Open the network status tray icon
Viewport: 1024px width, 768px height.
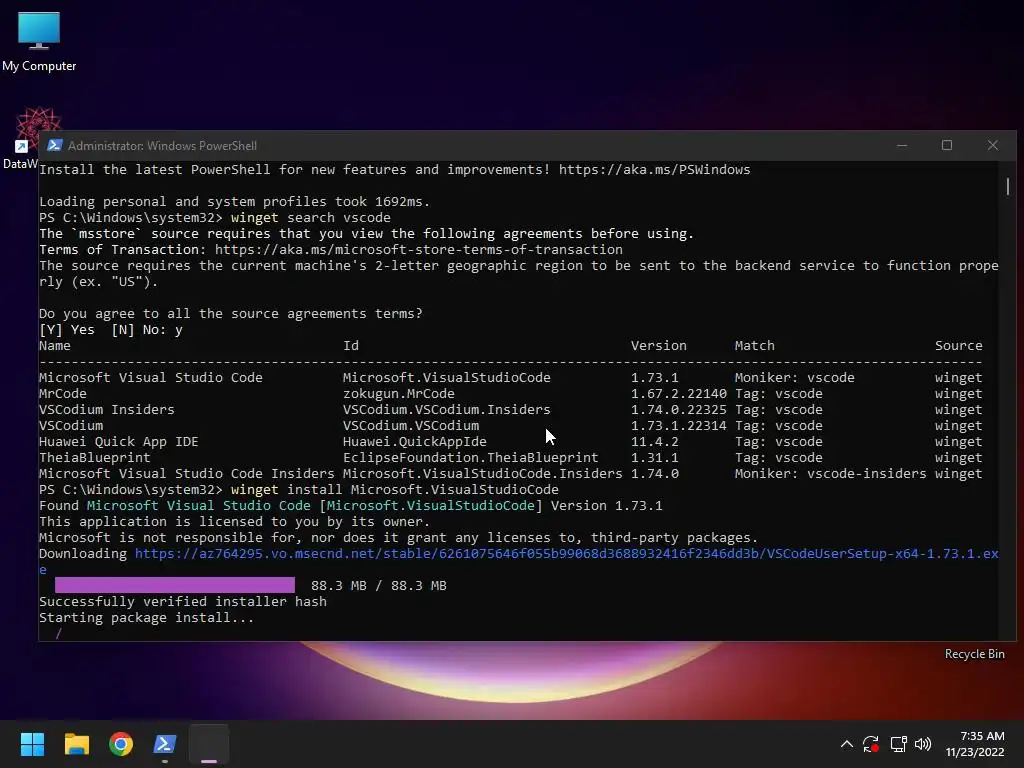pos(898,744)
